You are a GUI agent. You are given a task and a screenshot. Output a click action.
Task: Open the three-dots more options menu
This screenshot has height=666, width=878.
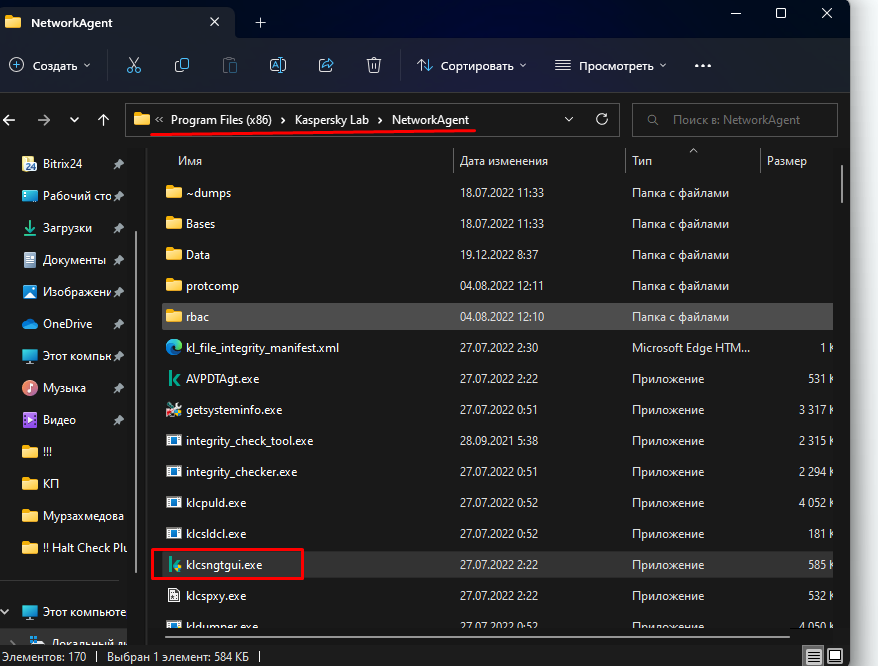tap(703, 66)
